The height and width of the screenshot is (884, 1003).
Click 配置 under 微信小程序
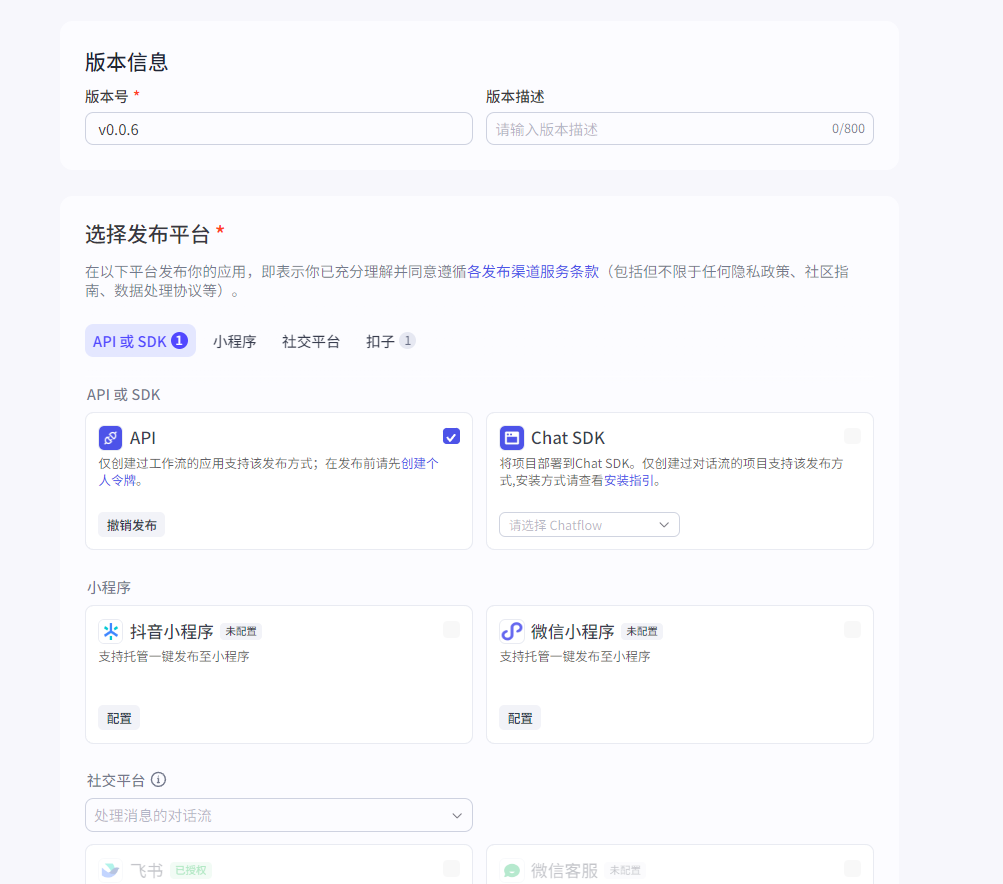point(520,718)
